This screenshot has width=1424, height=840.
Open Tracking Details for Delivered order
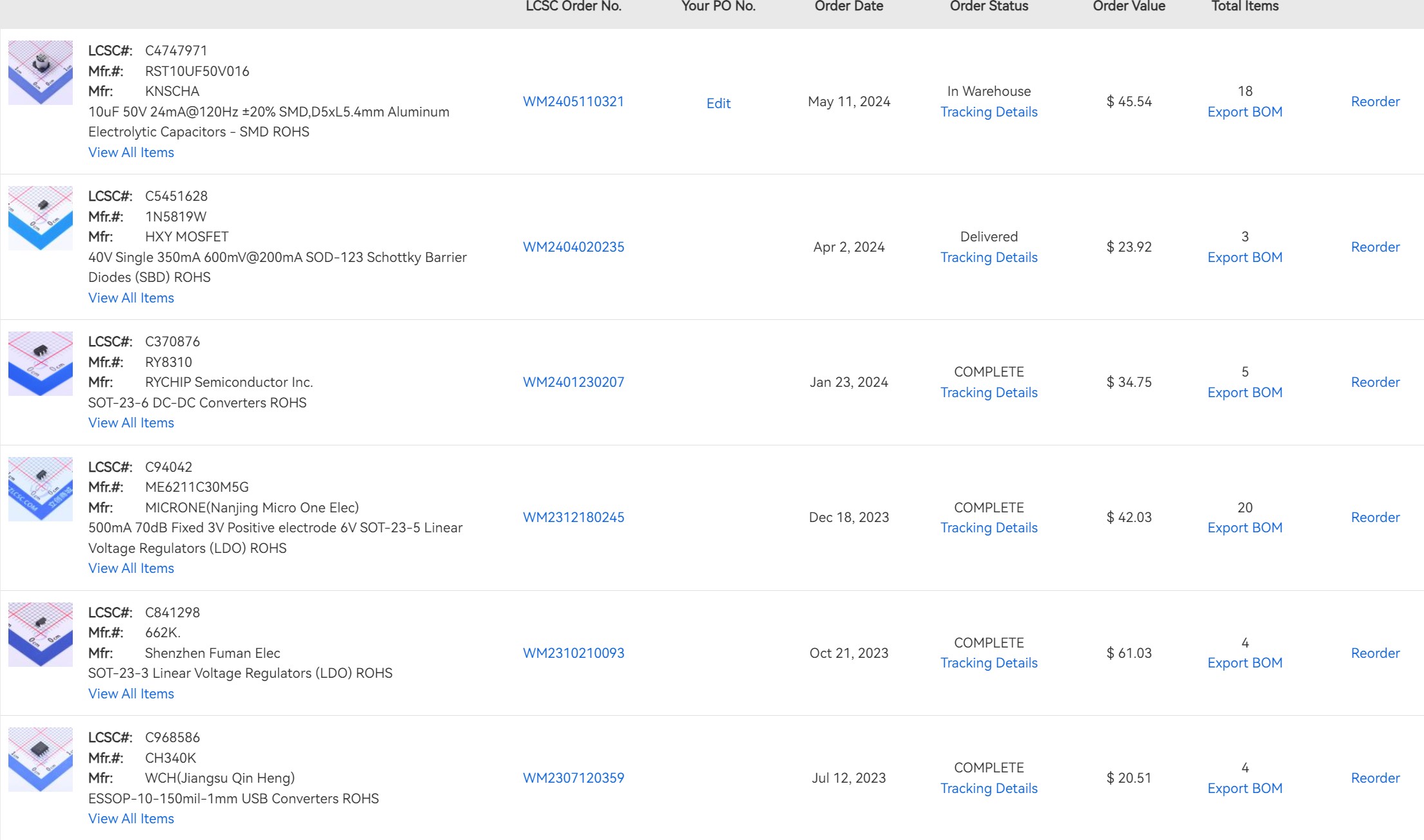(989, 257)
